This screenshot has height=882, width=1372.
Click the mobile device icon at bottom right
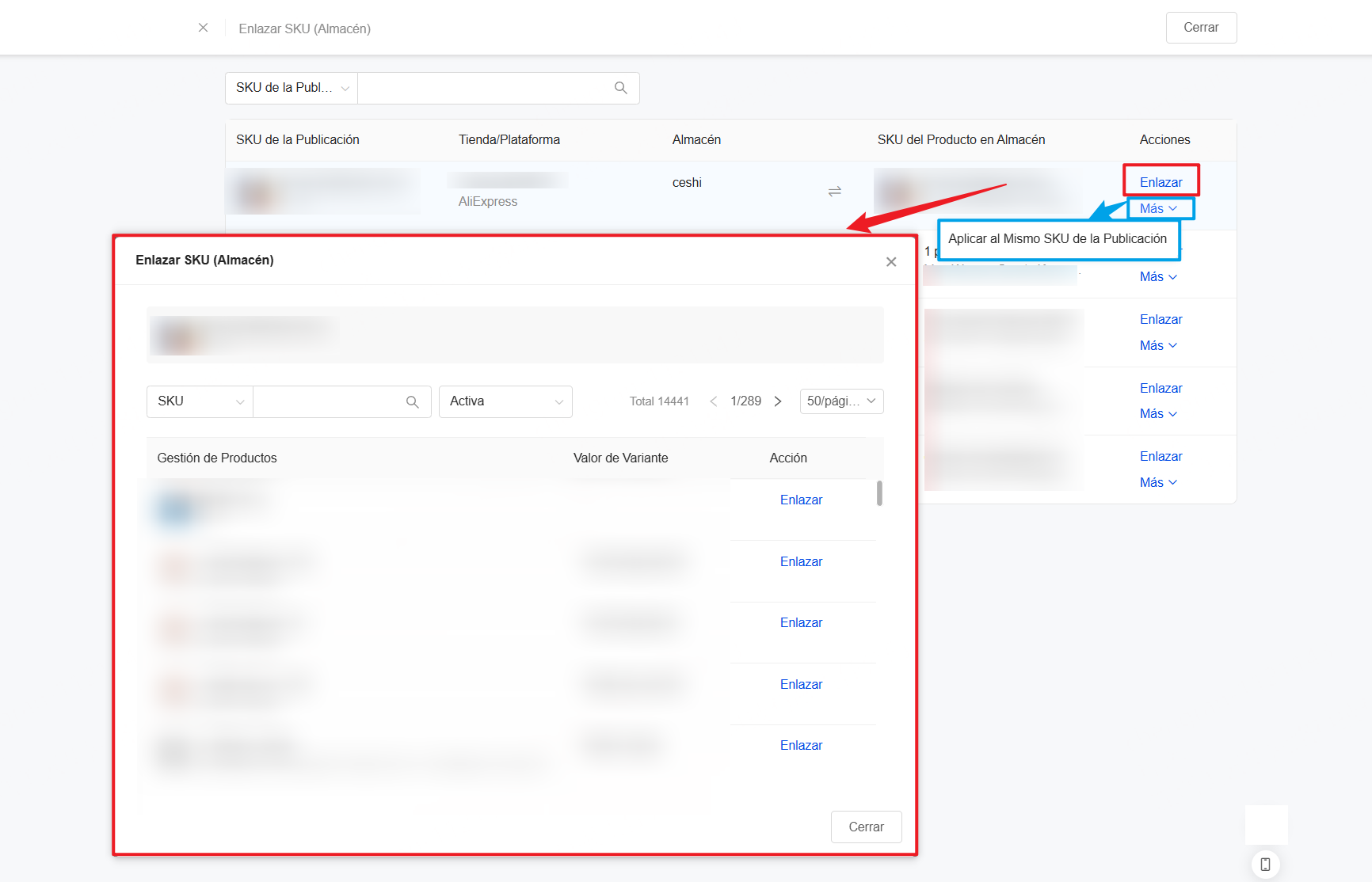(1265, 864)
